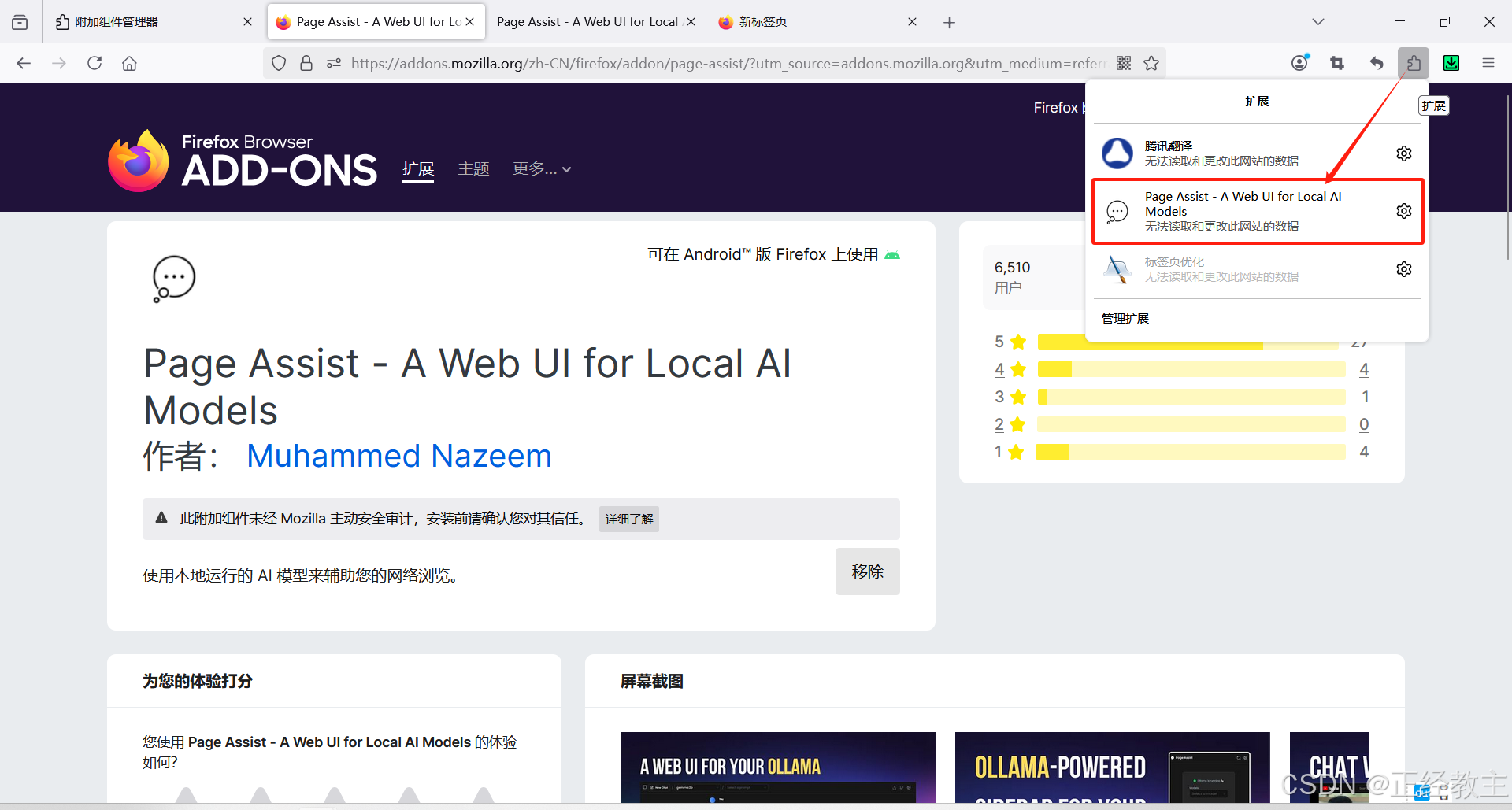Open author Muhammed Nazeem's page
This screenshot has width=1512, height=810.
coord(399,456)
